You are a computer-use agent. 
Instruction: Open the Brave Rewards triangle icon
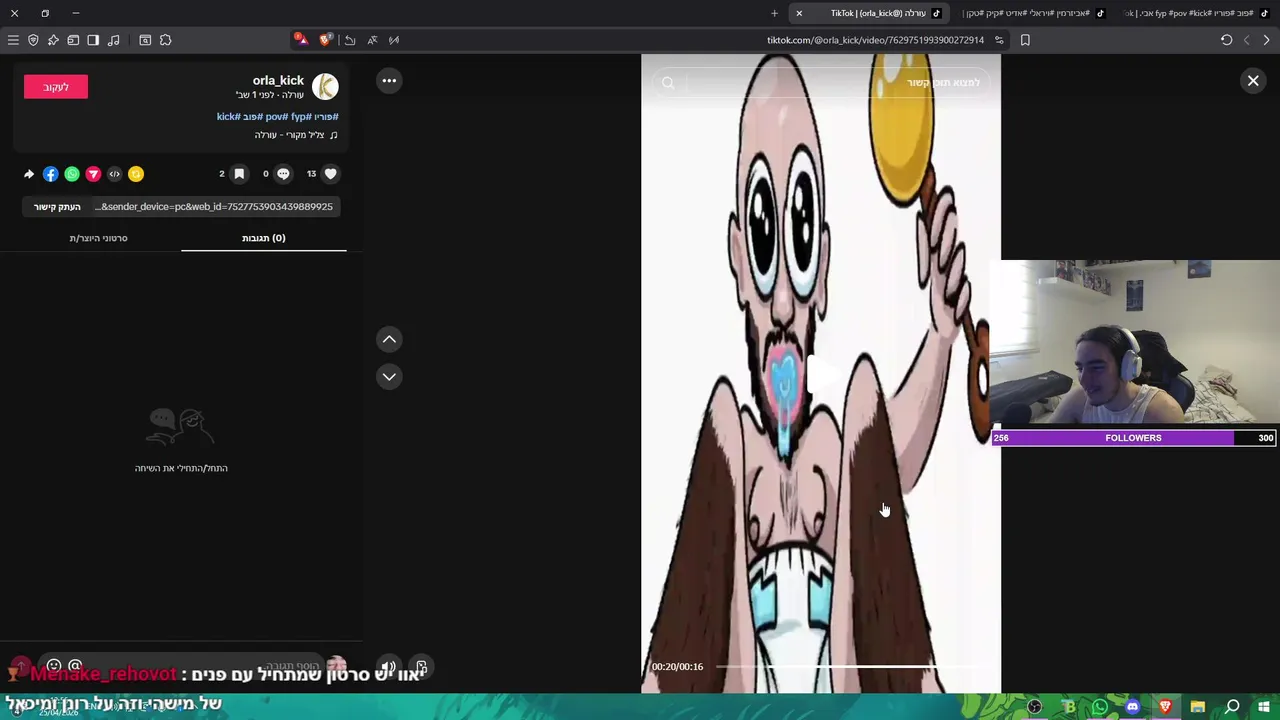(x=301, y=40)
